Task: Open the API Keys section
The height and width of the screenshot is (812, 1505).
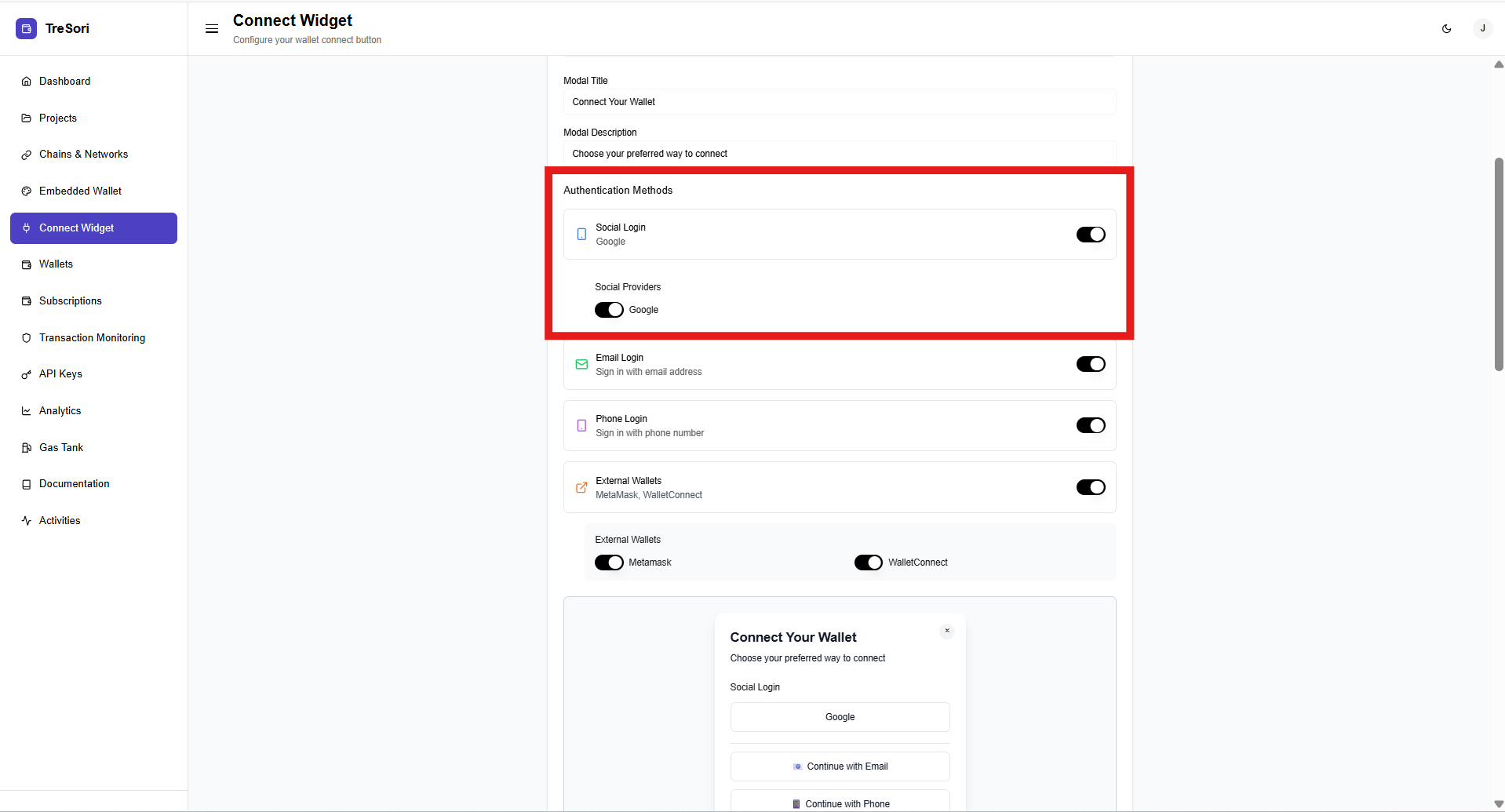Action: point(60,374)
